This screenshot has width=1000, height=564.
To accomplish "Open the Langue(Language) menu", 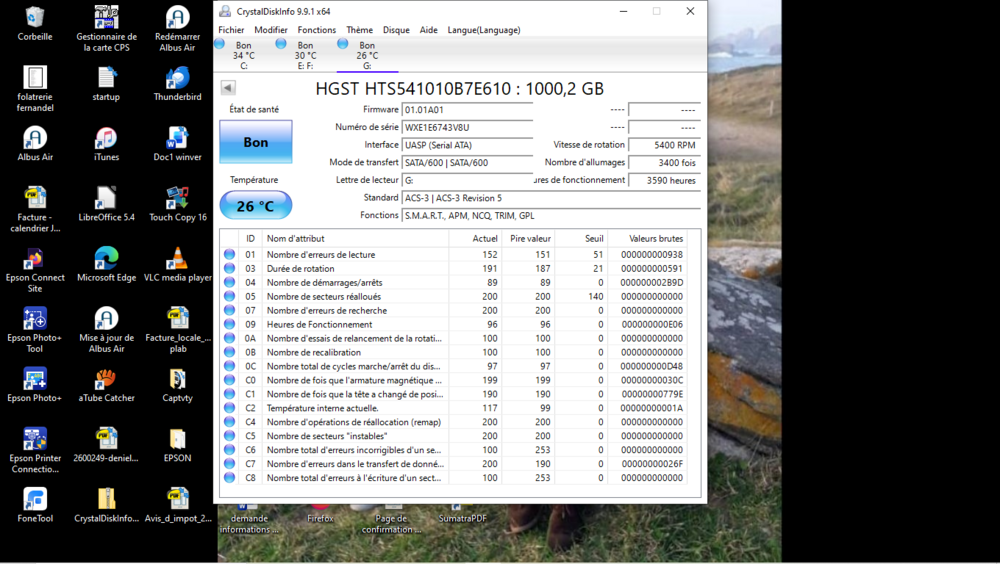I will pyautogui.click(x=483, y=30).
